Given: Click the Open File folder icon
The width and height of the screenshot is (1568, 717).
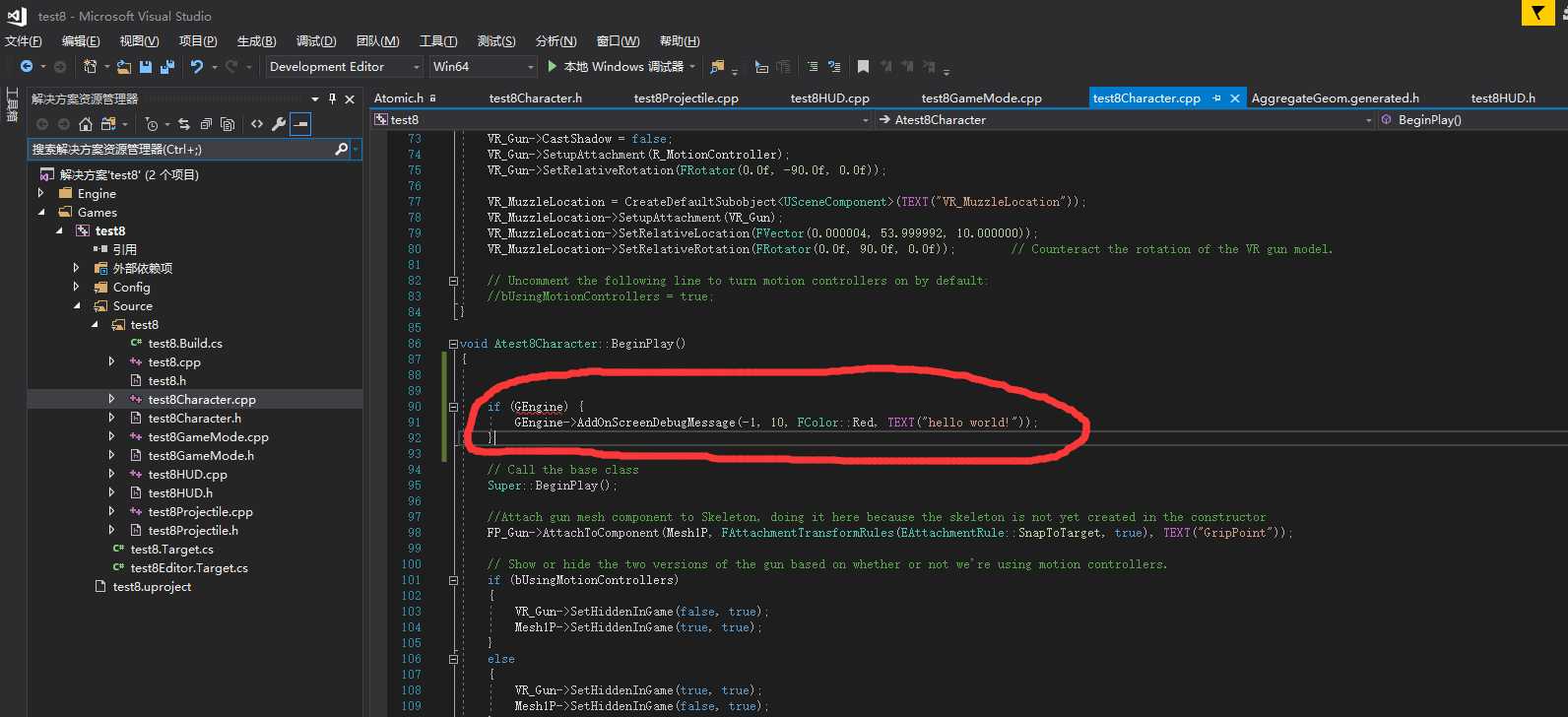Looking at the screenshot, I should tap(124, 66).
